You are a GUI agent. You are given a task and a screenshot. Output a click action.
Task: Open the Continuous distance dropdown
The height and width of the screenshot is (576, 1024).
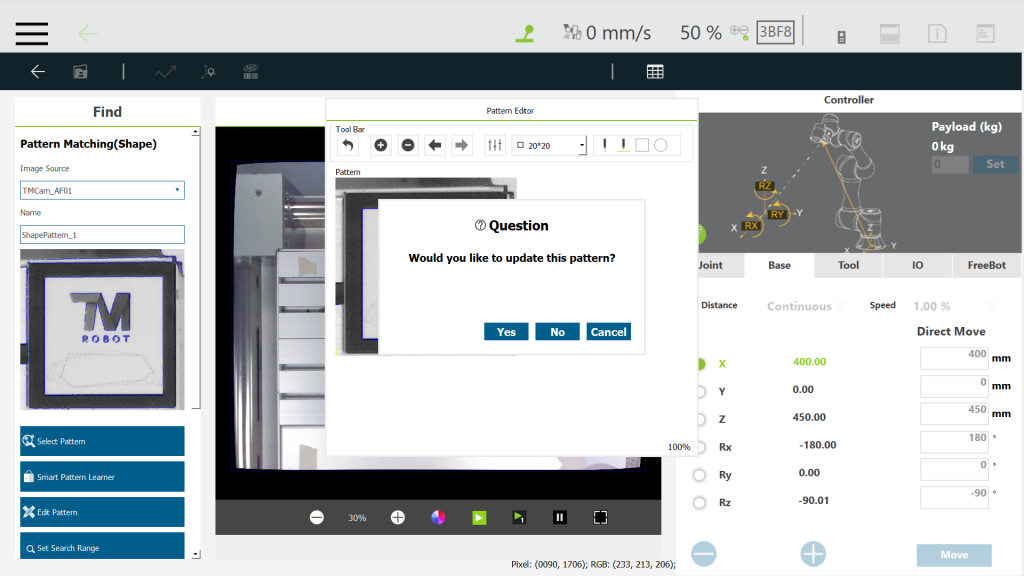coord(803,306)
